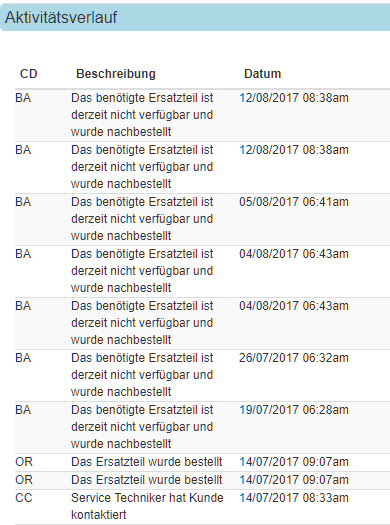Click the BA code in the 05/08/2017 row
Viewport: 390px width, 525px height.
click(23, 202)
